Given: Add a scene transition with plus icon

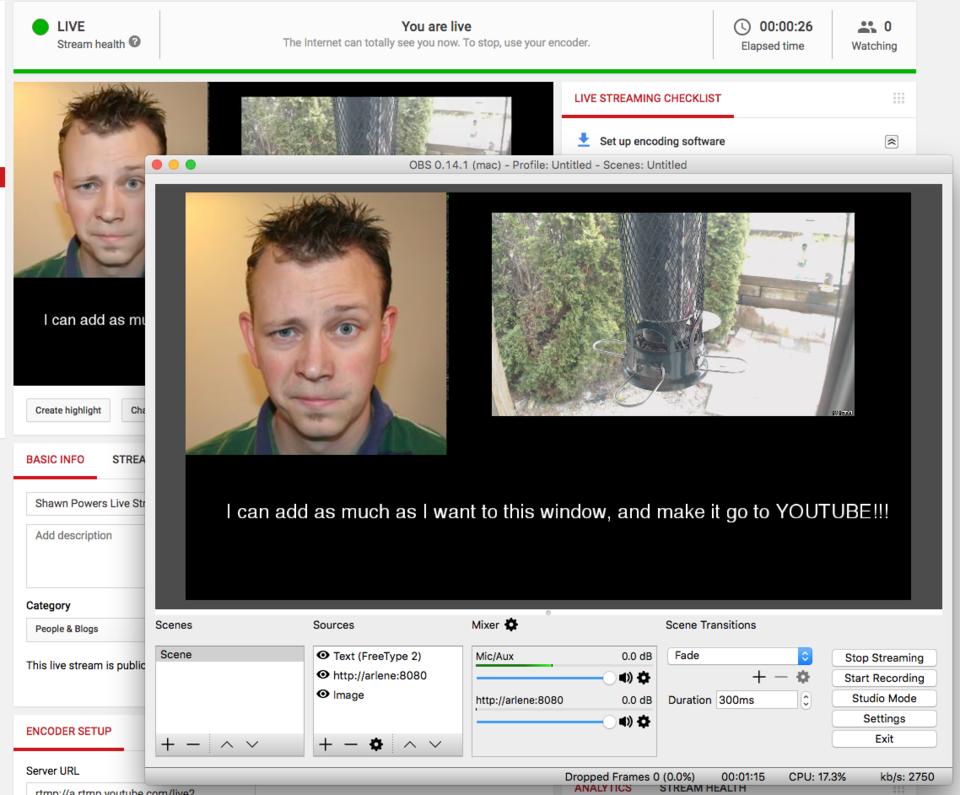Looking at the screenshot, I should [759, 678].
